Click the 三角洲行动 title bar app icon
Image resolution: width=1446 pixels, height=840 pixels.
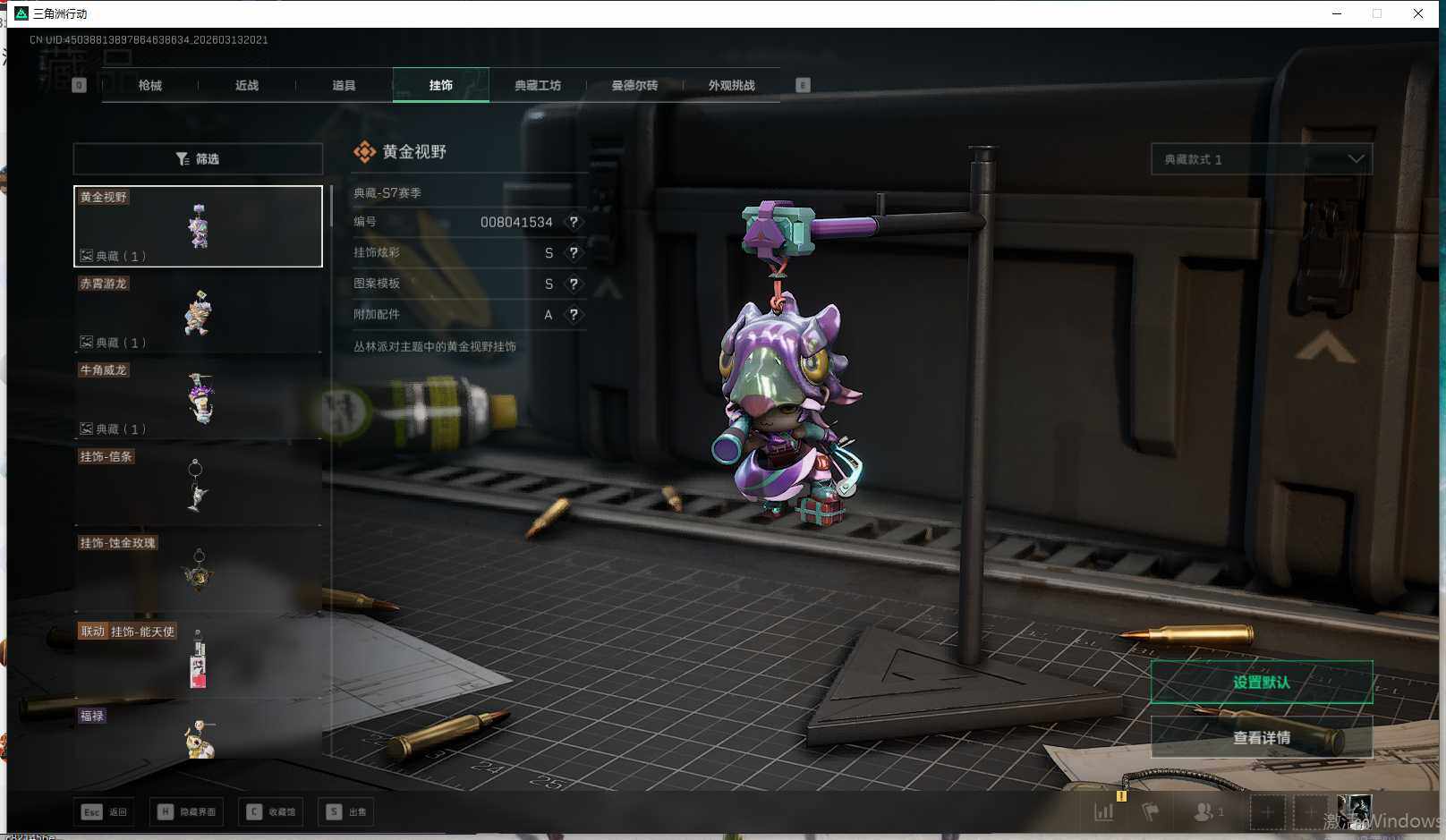pyautogui.click(x=21, y=13)
